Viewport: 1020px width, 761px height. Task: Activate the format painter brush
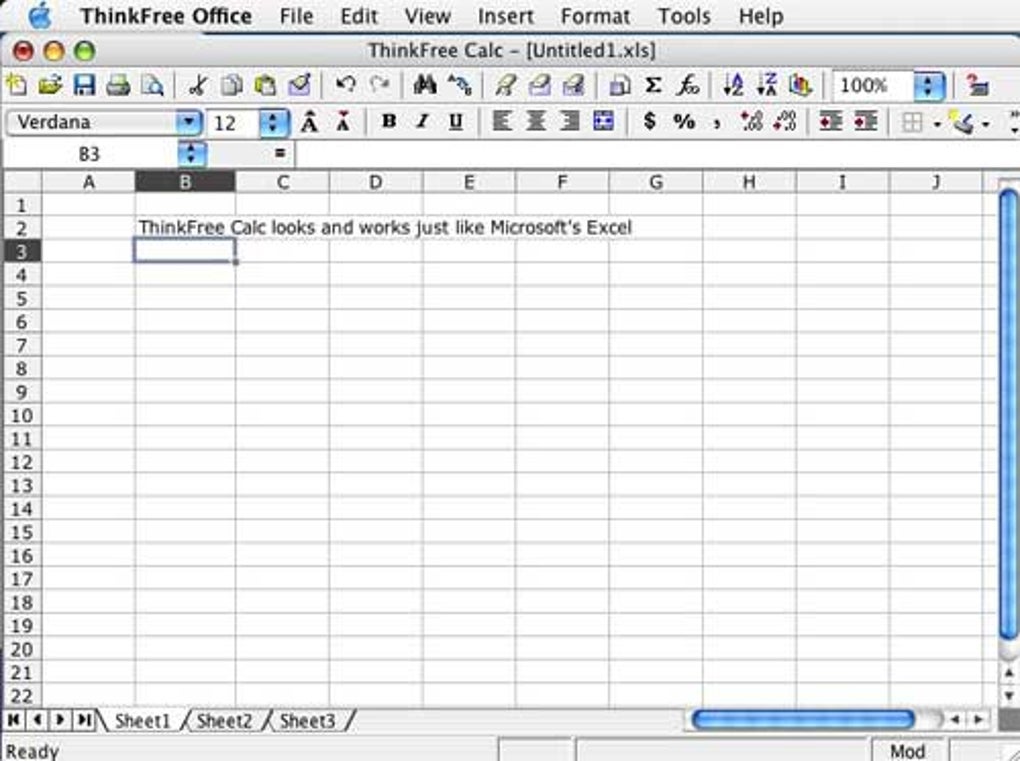tap(300, 85)
